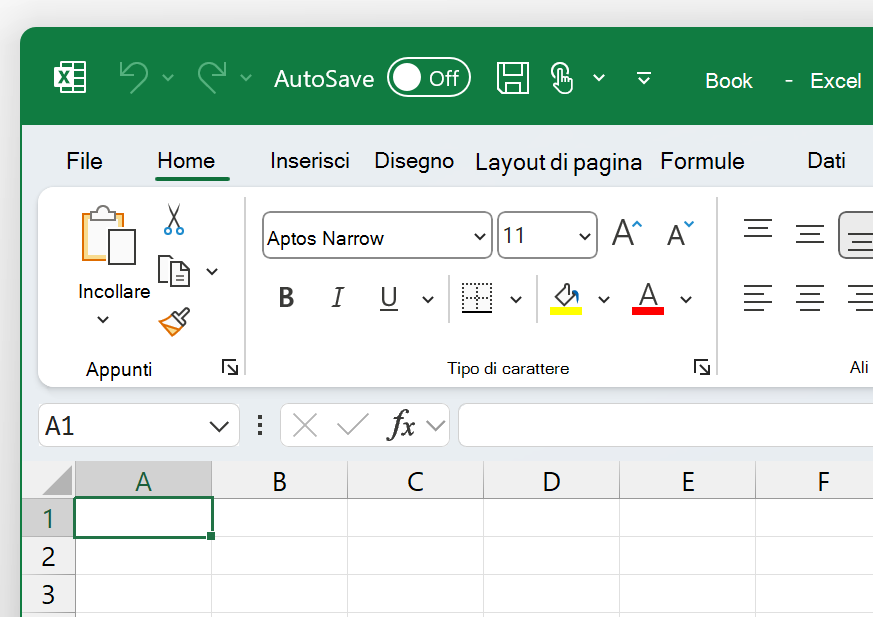
Task: Open the Disegno tab
Action: (414, 160)
